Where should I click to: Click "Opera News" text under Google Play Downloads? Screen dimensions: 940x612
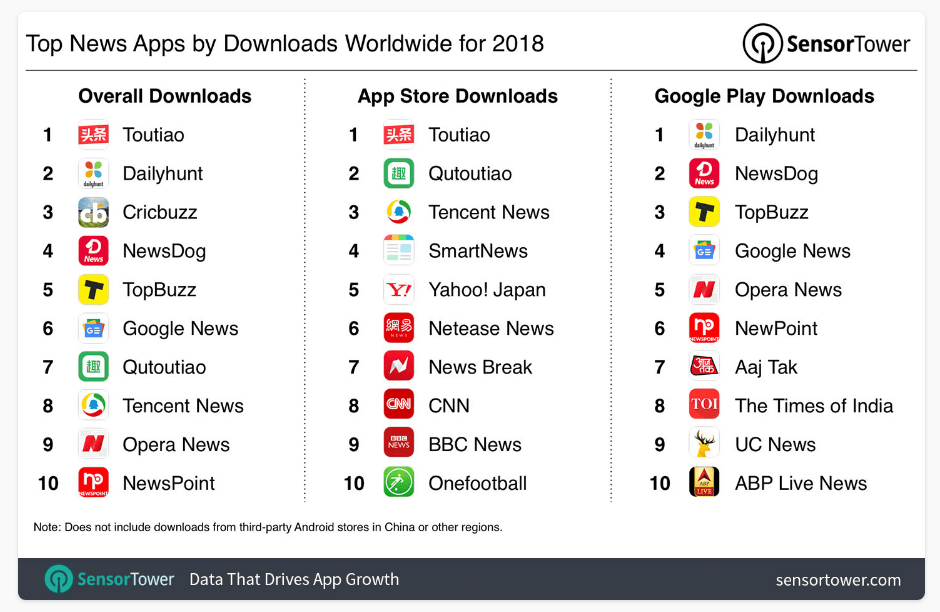pyautogui.click(x=788, y=290)
